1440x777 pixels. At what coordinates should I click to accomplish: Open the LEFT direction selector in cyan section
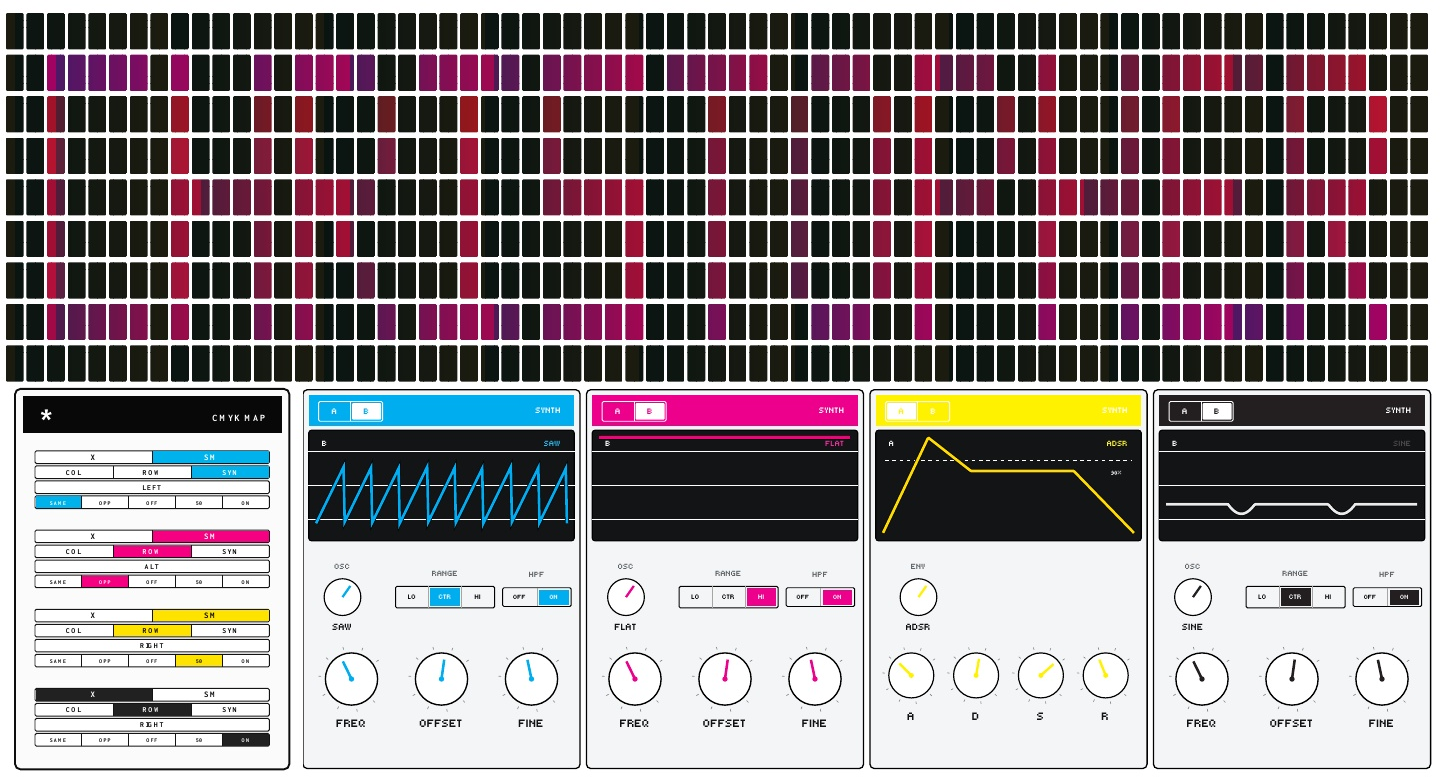(x=152, y=488)
